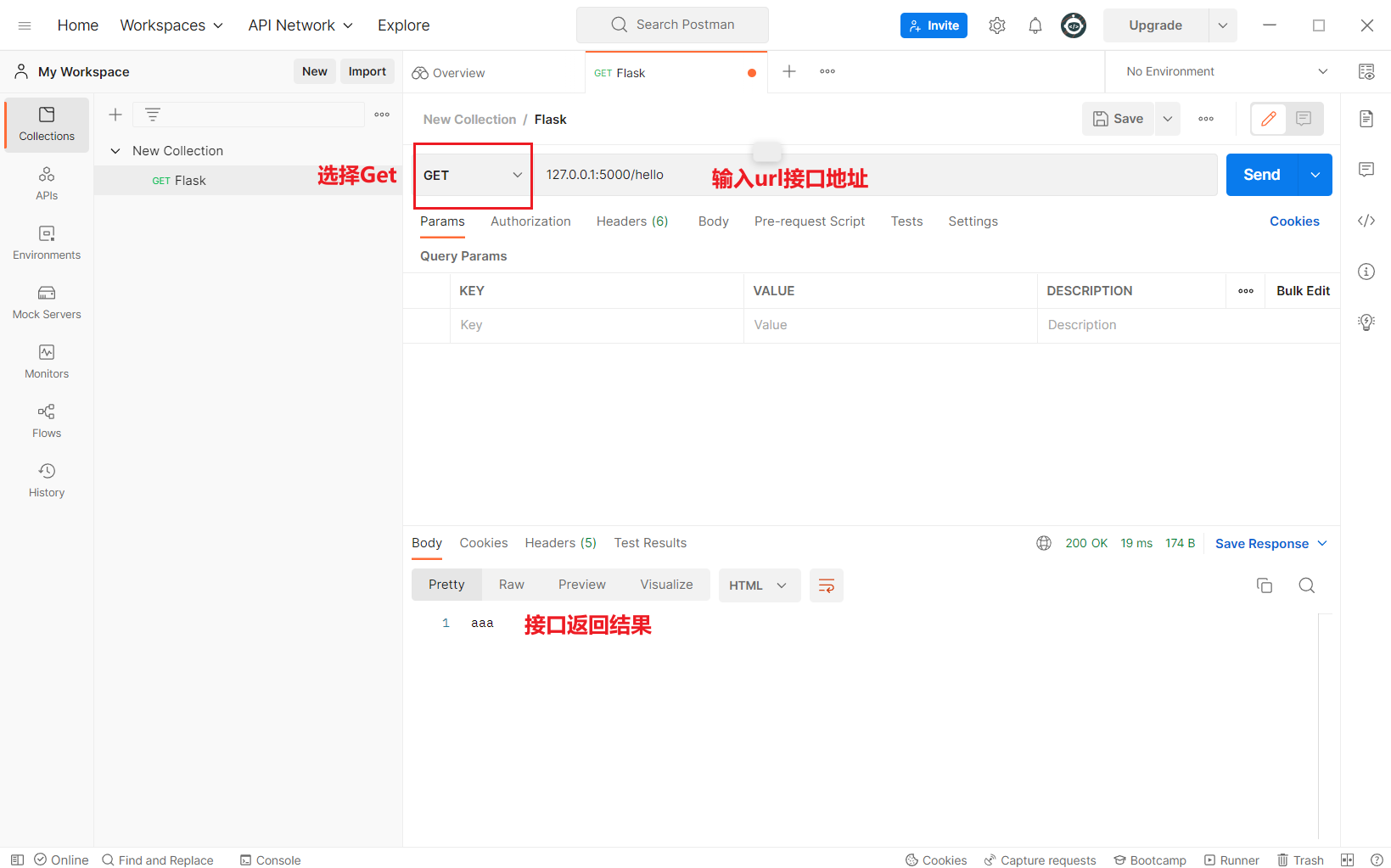Open the comments icon in right sidebar
1391x868 pixels.
(x=1366, y=170)
